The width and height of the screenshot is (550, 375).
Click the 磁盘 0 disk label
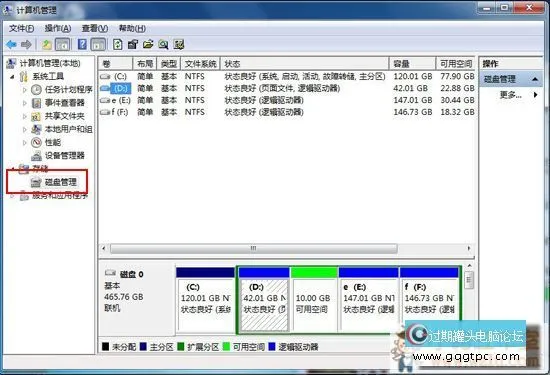tap(131, 274)
